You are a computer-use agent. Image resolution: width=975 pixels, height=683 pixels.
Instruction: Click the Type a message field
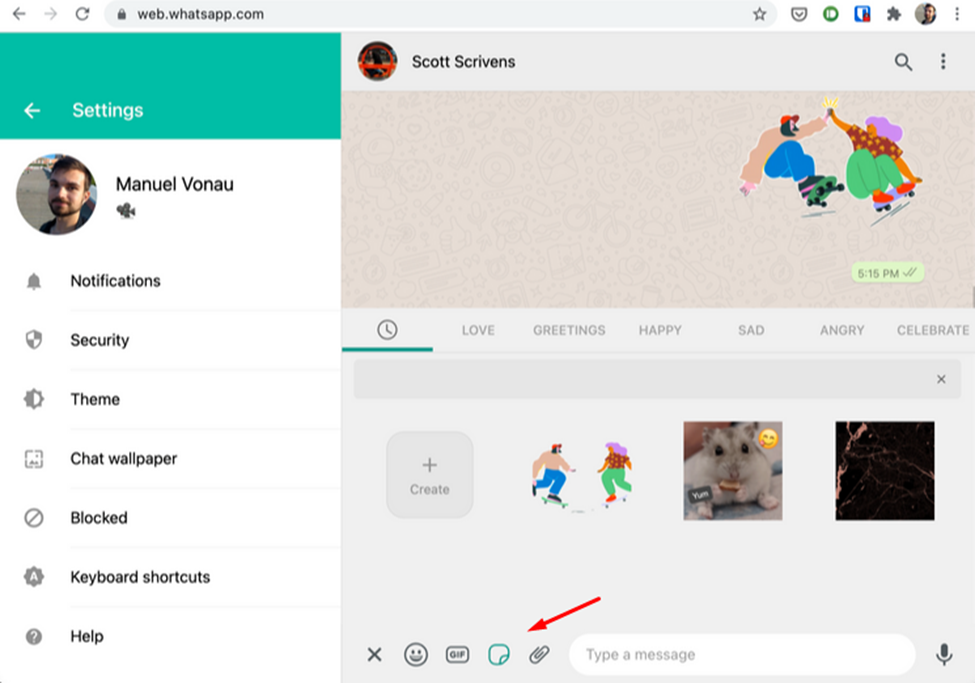coord(742,654)
